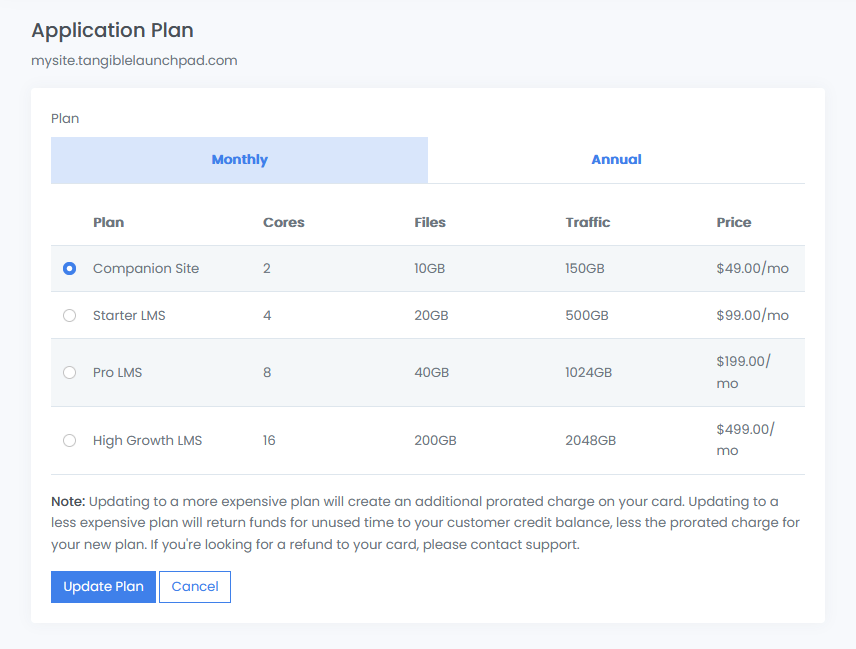
Task: Click the Traffic column header
Action: [x=587, y=223]
